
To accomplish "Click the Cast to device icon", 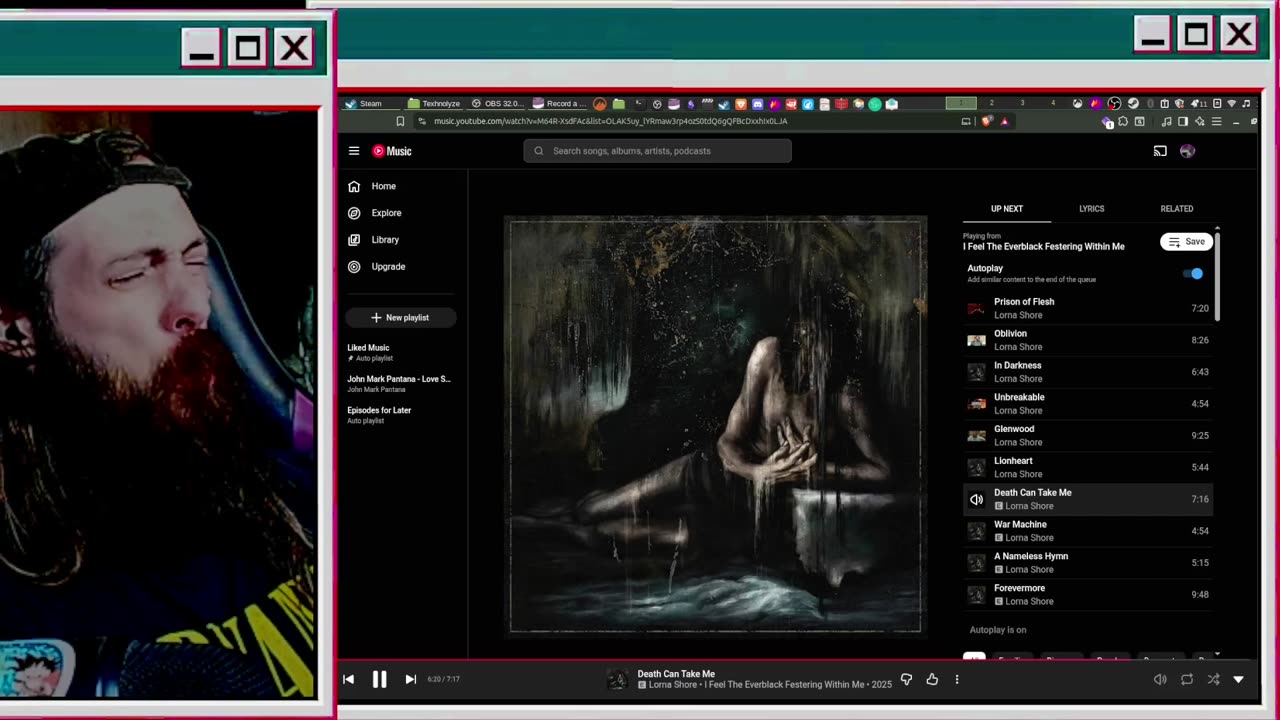I will pos(1160,151).
